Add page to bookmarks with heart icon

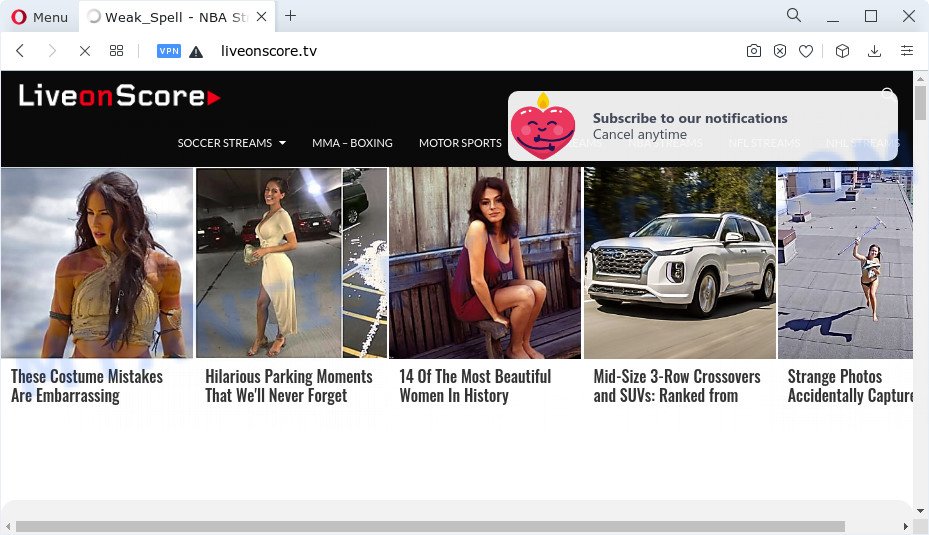(806, 52)
